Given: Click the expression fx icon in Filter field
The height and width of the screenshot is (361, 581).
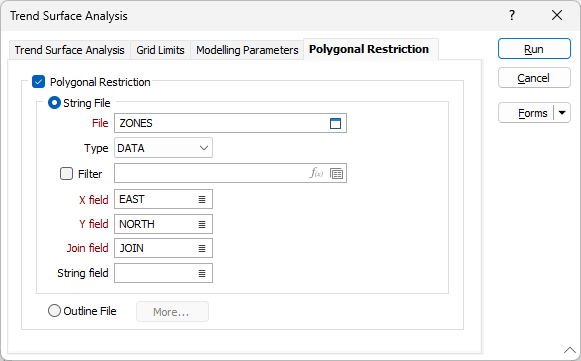Looking at the screenshot, I should tap(317, 173).
